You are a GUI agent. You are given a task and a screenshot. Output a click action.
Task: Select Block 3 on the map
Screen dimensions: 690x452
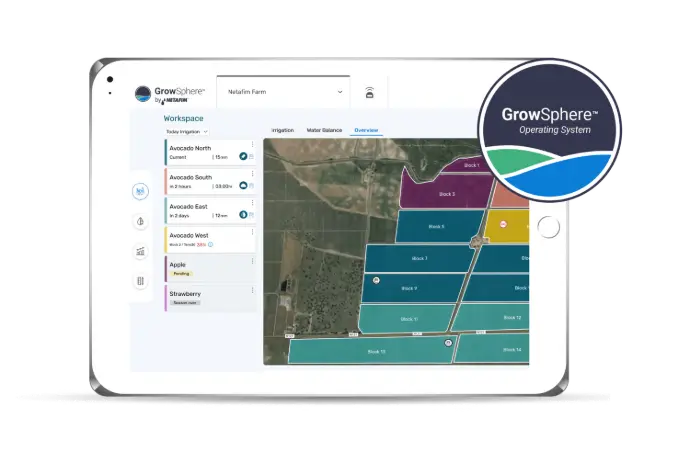(x=447, y=194)
